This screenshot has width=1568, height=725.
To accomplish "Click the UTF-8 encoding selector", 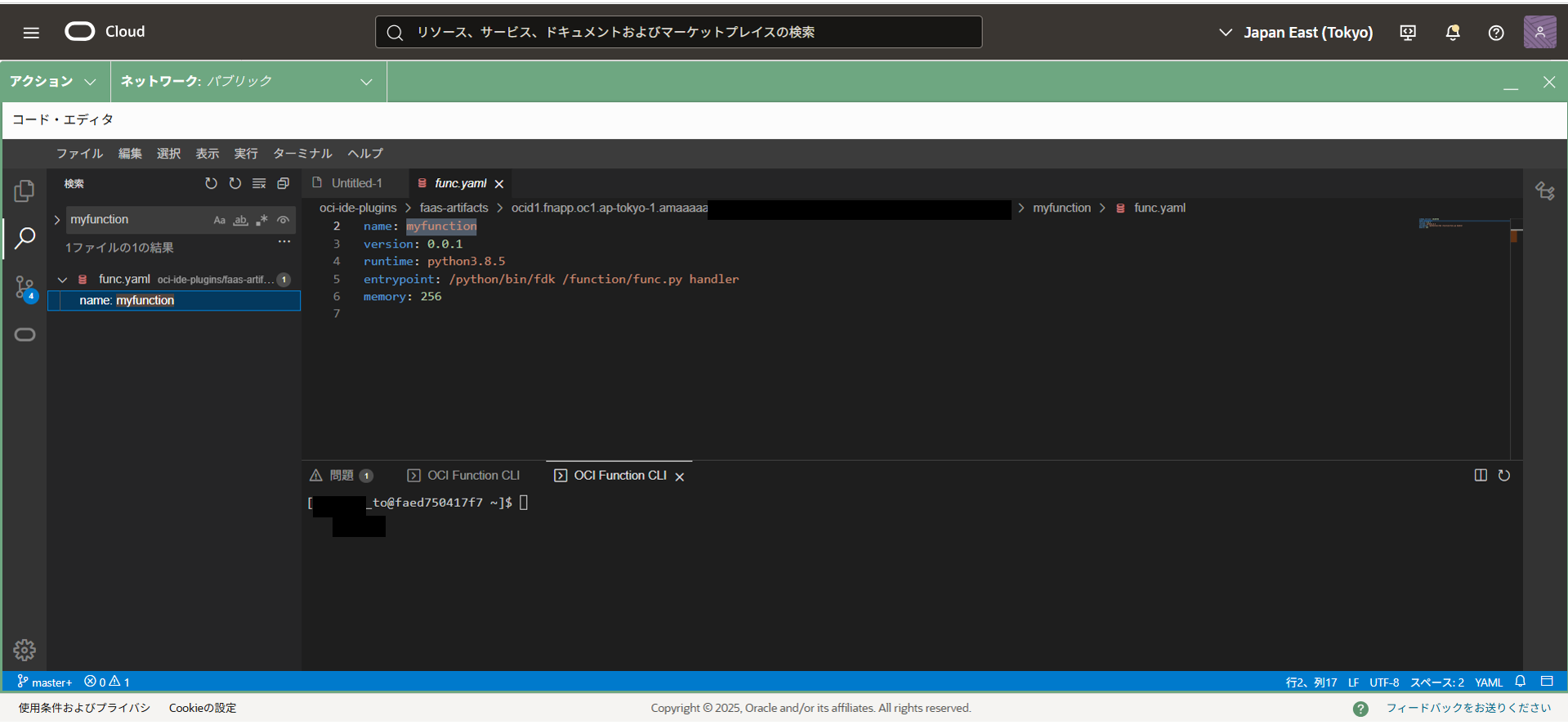I will [x=1384, y=682].
